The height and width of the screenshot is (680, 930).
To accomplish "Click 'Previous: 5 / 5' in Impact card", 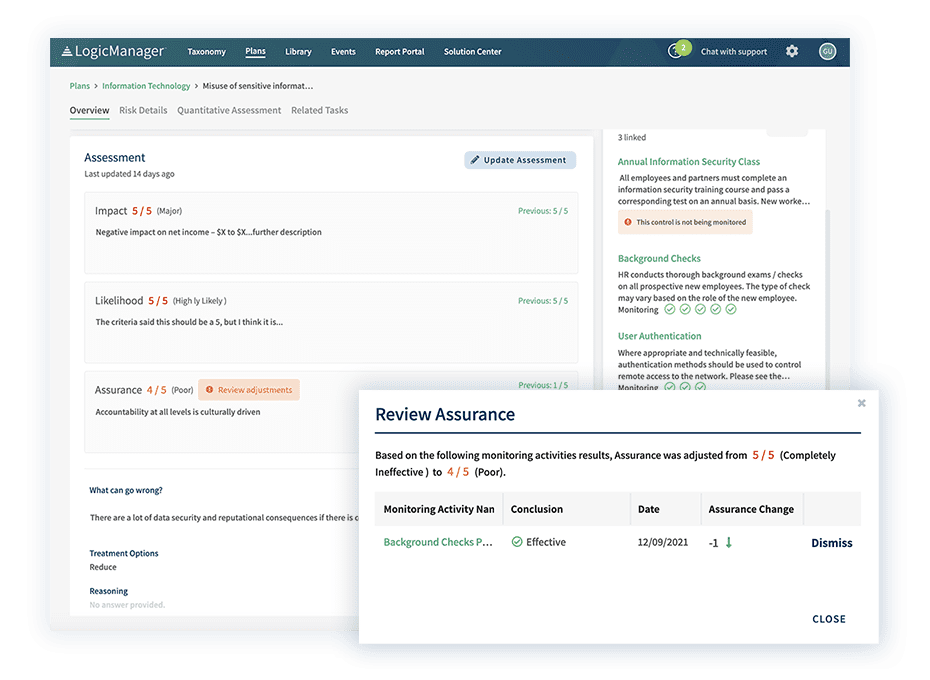I will pyautogui.click(x=543, y=211).
